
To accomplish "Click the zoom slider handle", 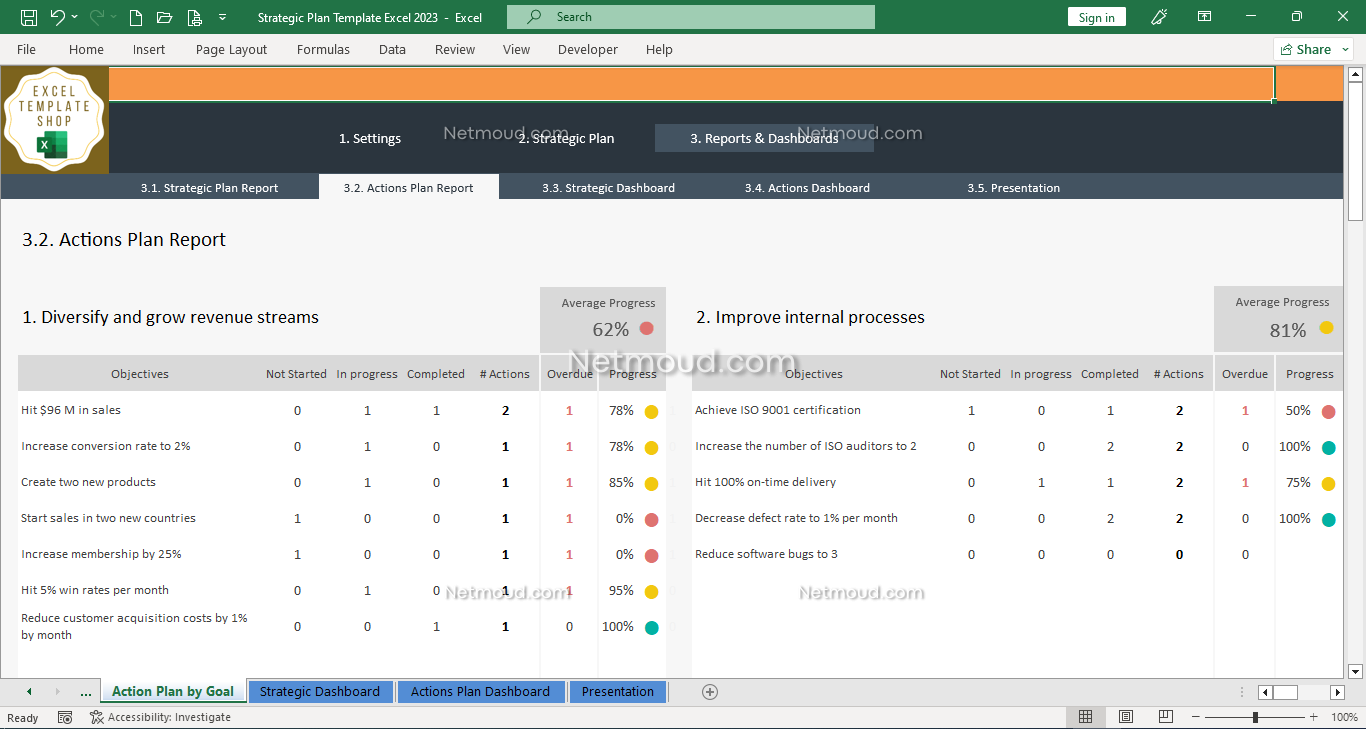I will 1255,717.
